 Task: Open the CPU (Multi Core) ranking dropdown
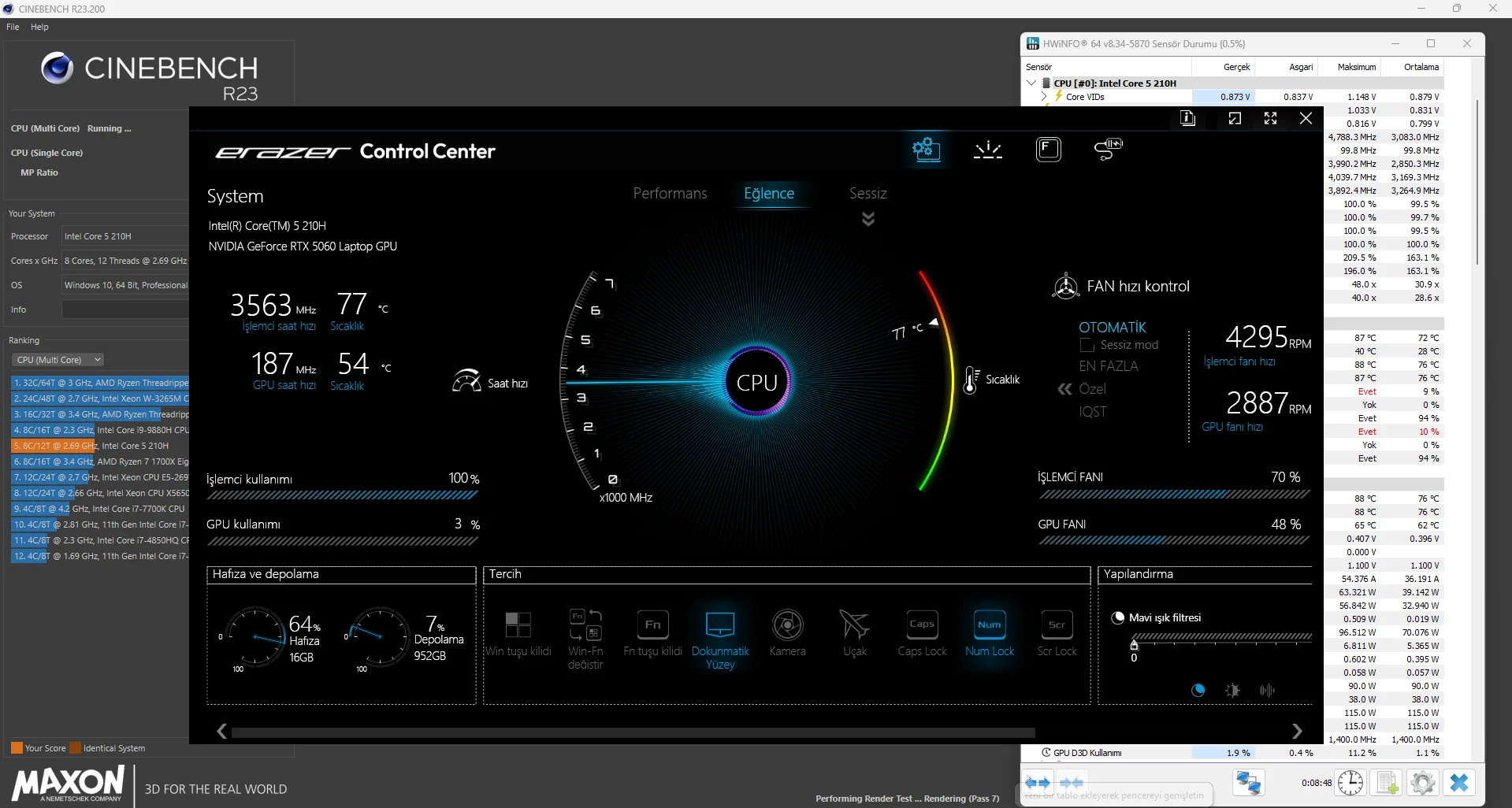click(x=58, y=360)
